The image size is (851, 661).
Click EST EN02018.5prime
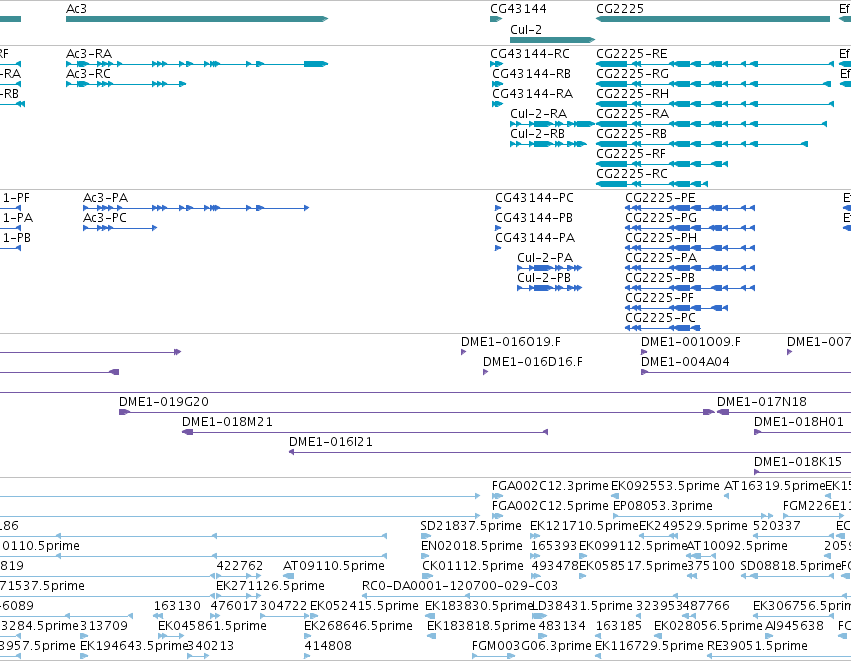(x=427, y=556)
